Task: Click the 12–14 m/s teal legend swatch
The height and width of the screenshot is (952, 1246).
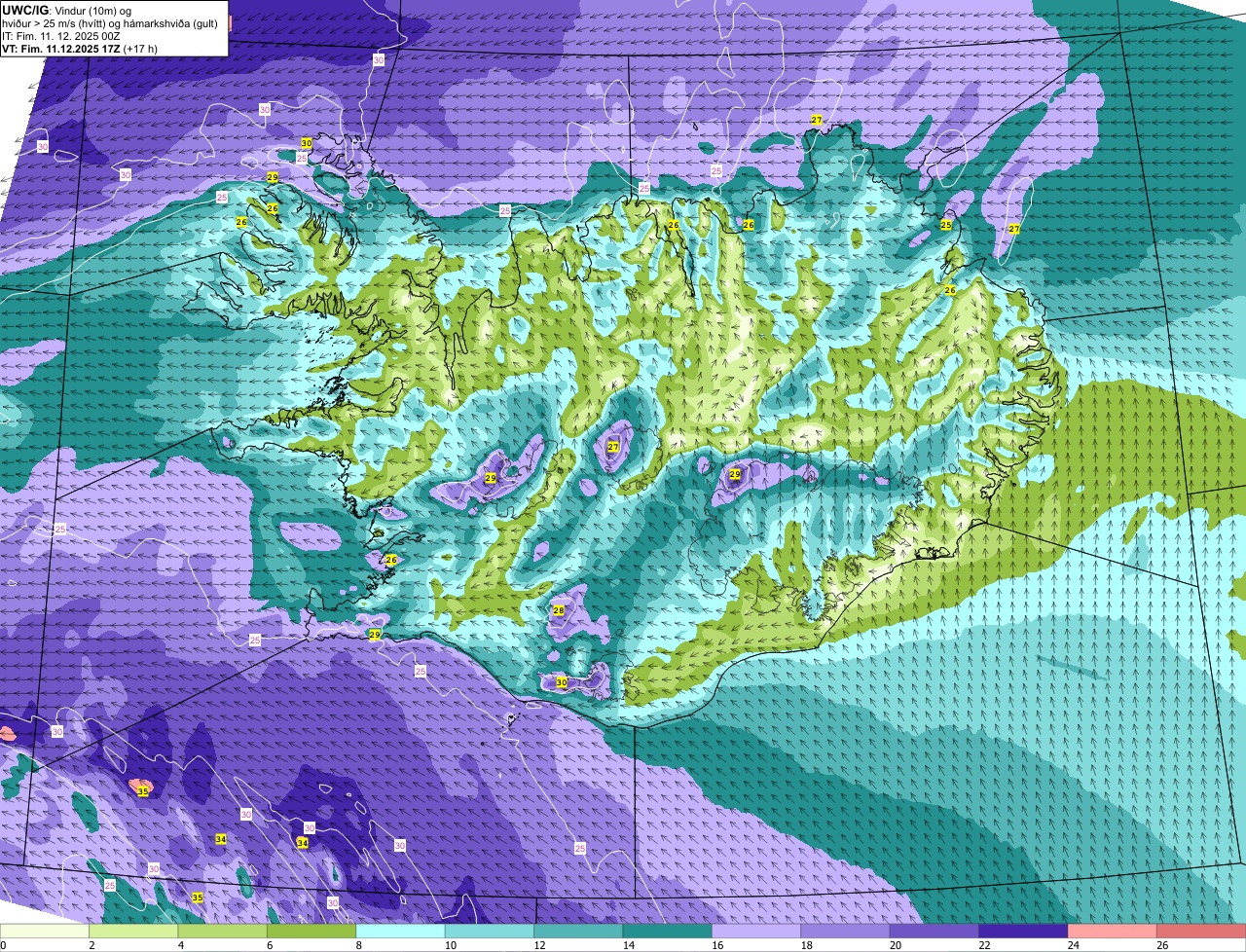Action: [578, 931]
